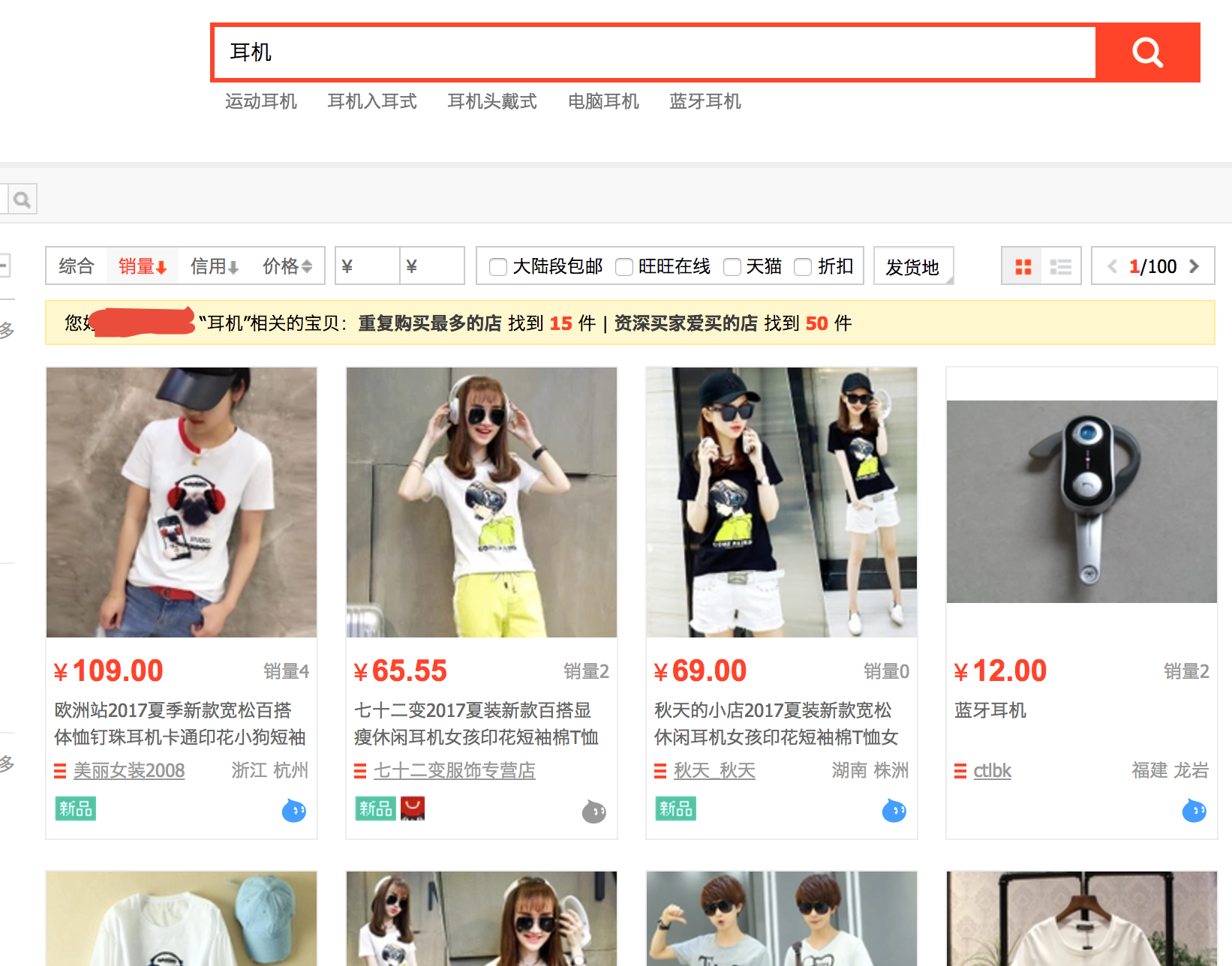Select suggested search 耳机头戴式
1232x966 pixels.
coord(492,101)
